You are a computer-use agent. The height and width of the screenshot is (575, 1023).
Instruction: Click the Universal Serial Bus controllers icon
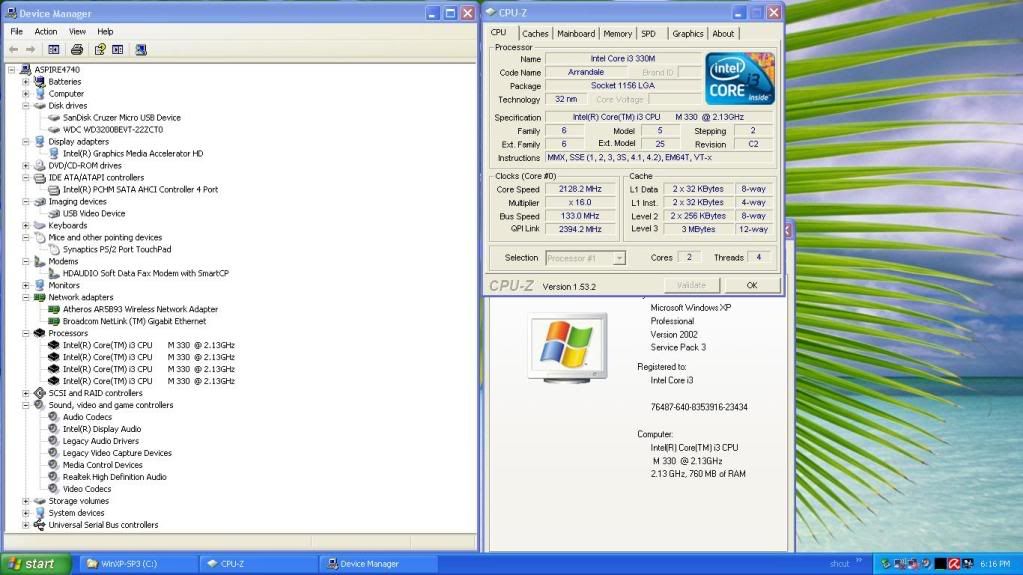[x=40, y=525]
